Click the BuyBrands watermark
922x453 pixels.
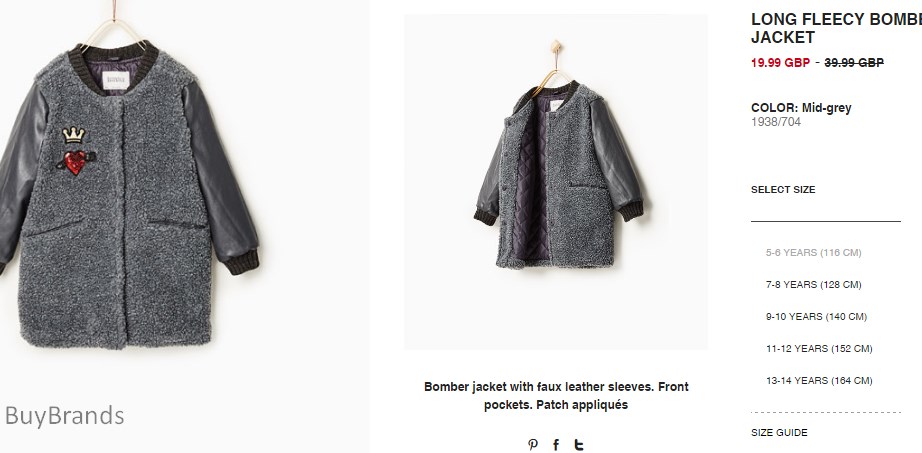(64, 415)
